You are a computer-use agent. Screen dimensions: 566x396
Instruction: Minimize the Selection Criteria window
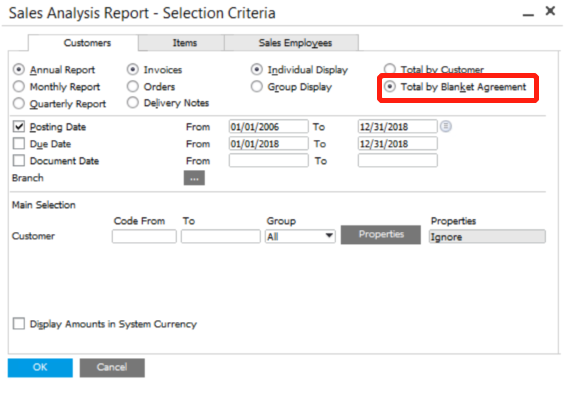528,14
